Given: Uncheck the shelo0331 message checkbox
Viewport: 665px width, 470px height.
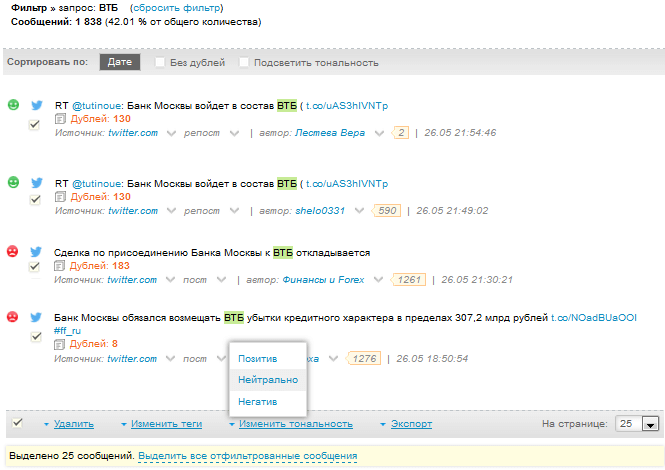Looking at the screenshot, I should (x=35, y=199).
